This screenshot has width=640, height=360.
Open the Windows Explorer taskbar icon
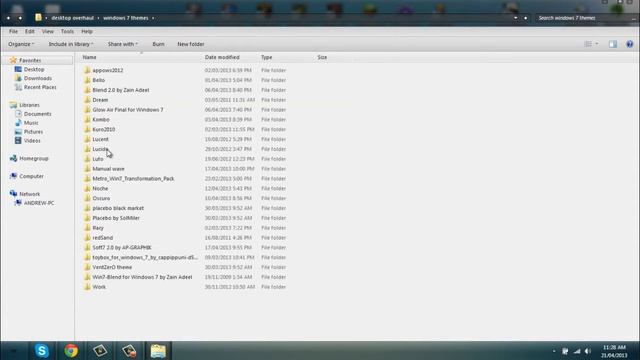158,351
